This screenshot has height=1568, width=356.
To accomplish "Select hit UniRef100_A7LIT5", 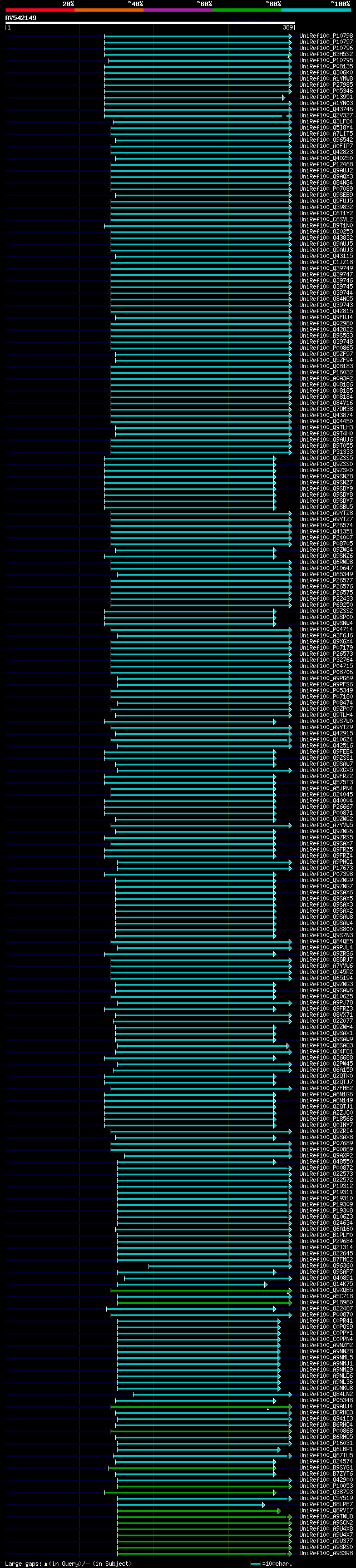I will (325, 134).
